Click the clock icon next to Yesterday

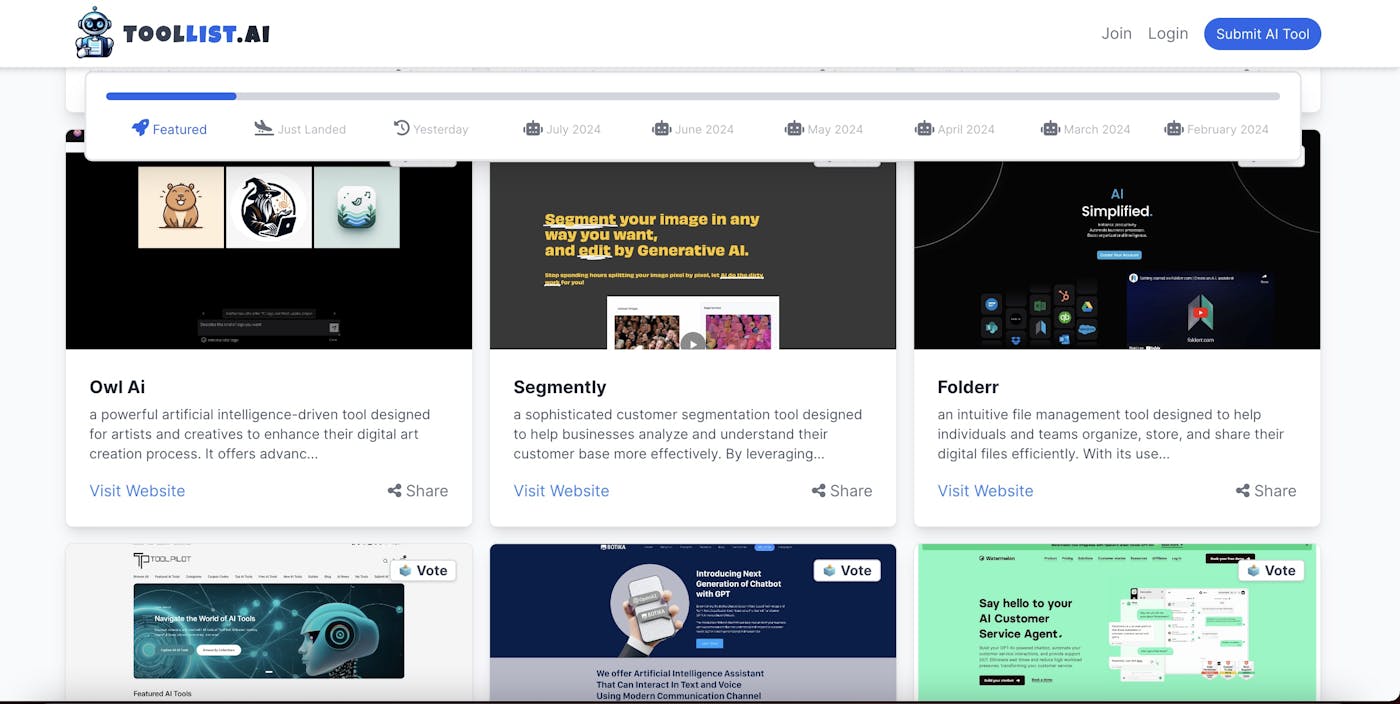pyautogui.click(x=400, y=128)
